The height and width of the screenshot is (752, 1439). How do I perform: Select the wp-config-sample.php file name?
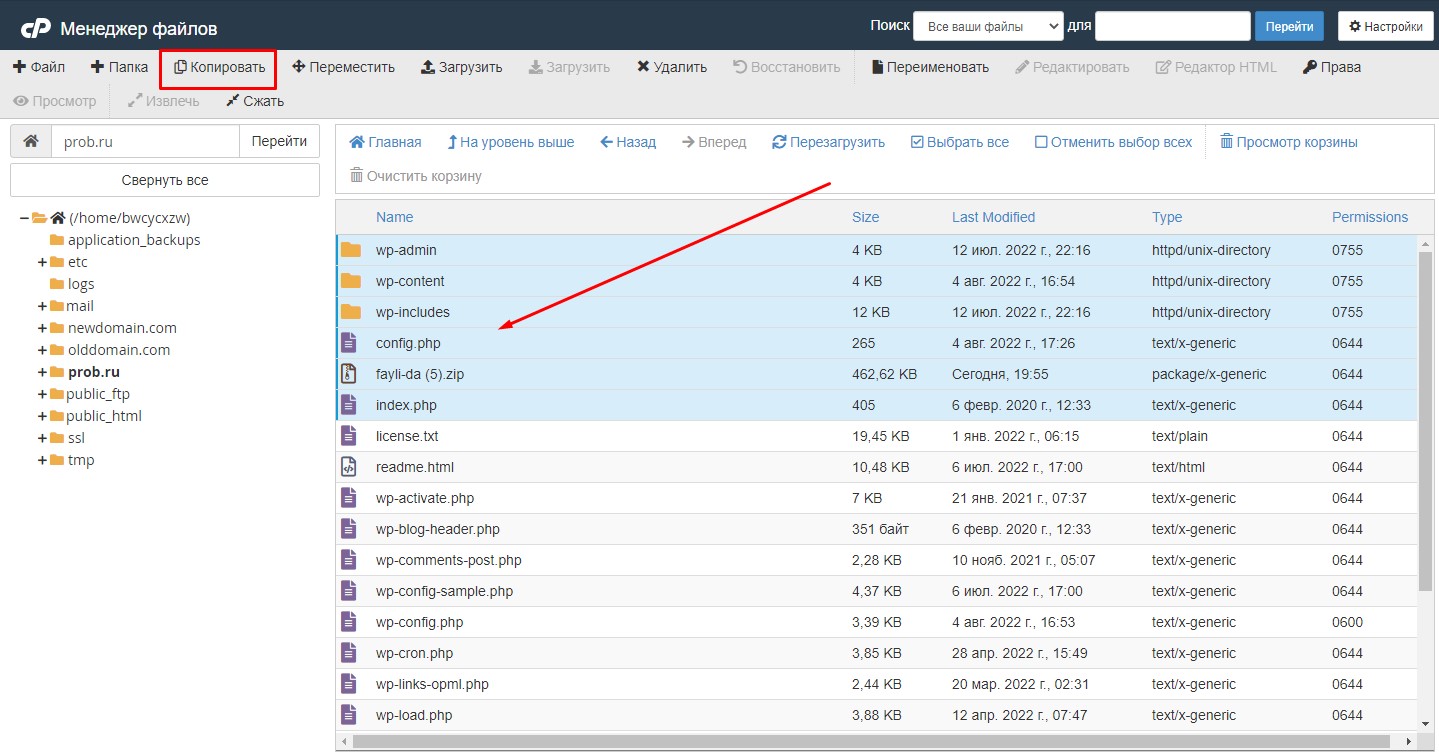pyautogui.click(x=445, y=591)
